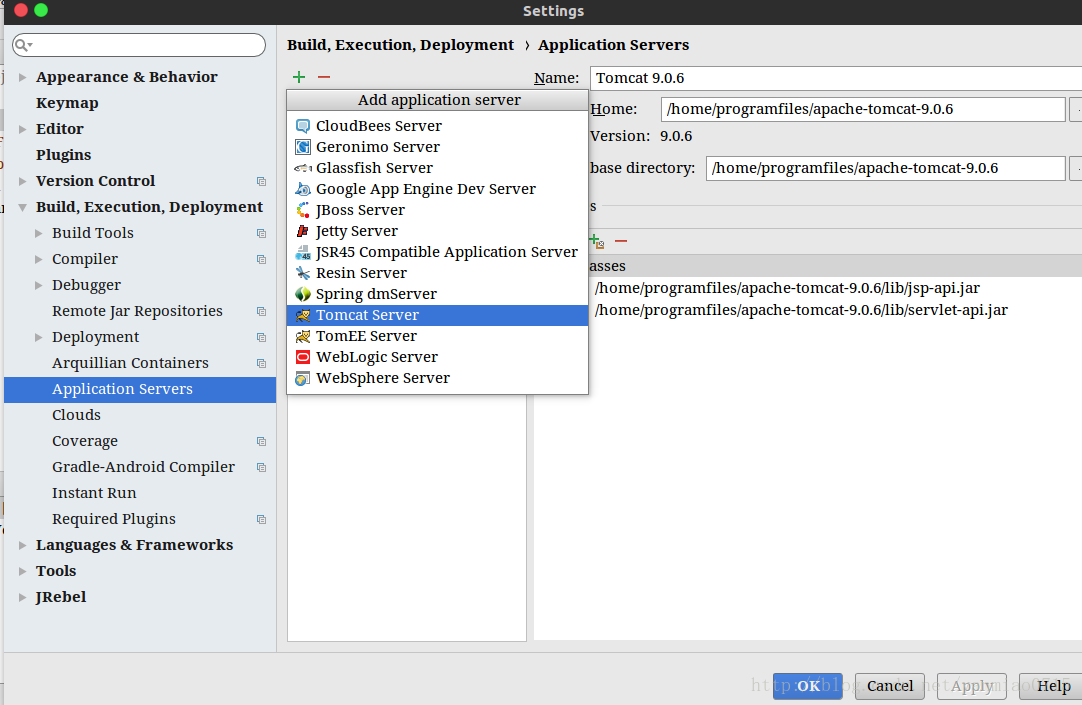Choose TomEE Server from the list
The image size is (1082, 705).
[437, 337]
